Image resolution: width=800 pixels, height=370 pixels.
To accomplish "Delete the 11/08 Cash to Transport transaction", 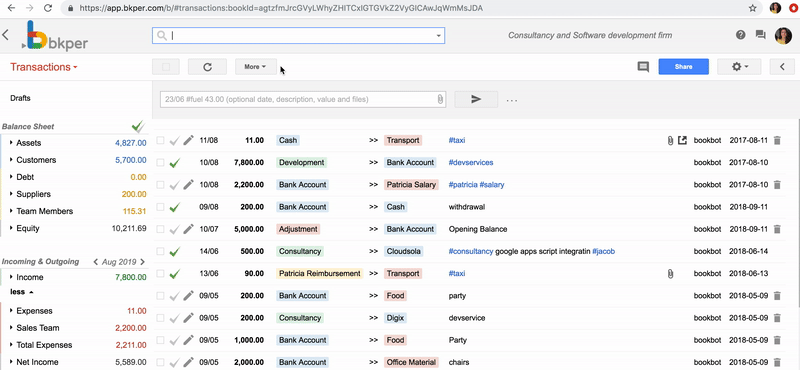I will tap(777, 140).
